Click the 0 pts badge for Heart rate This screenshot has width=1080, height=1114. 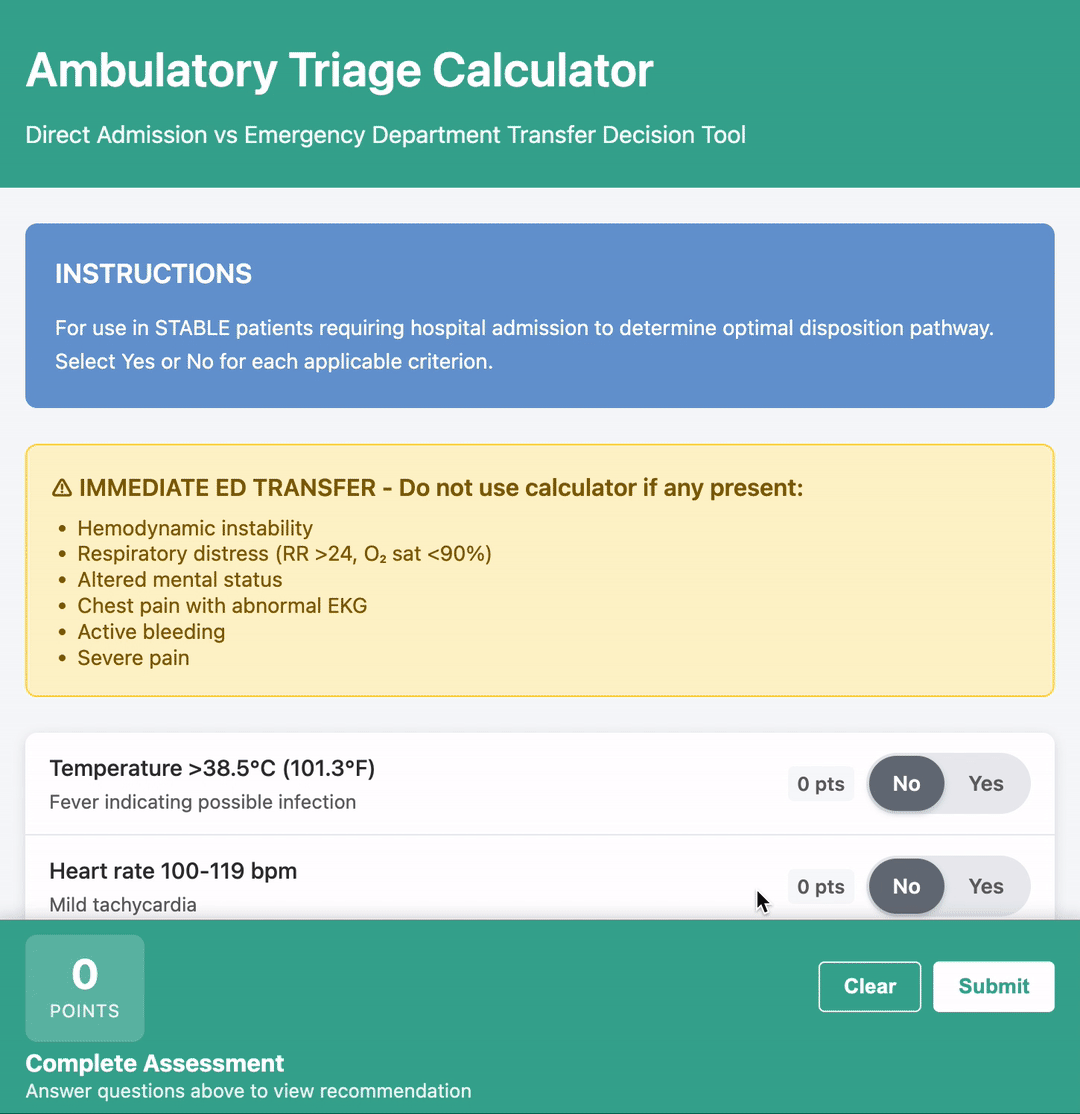[x=821, y=887]
